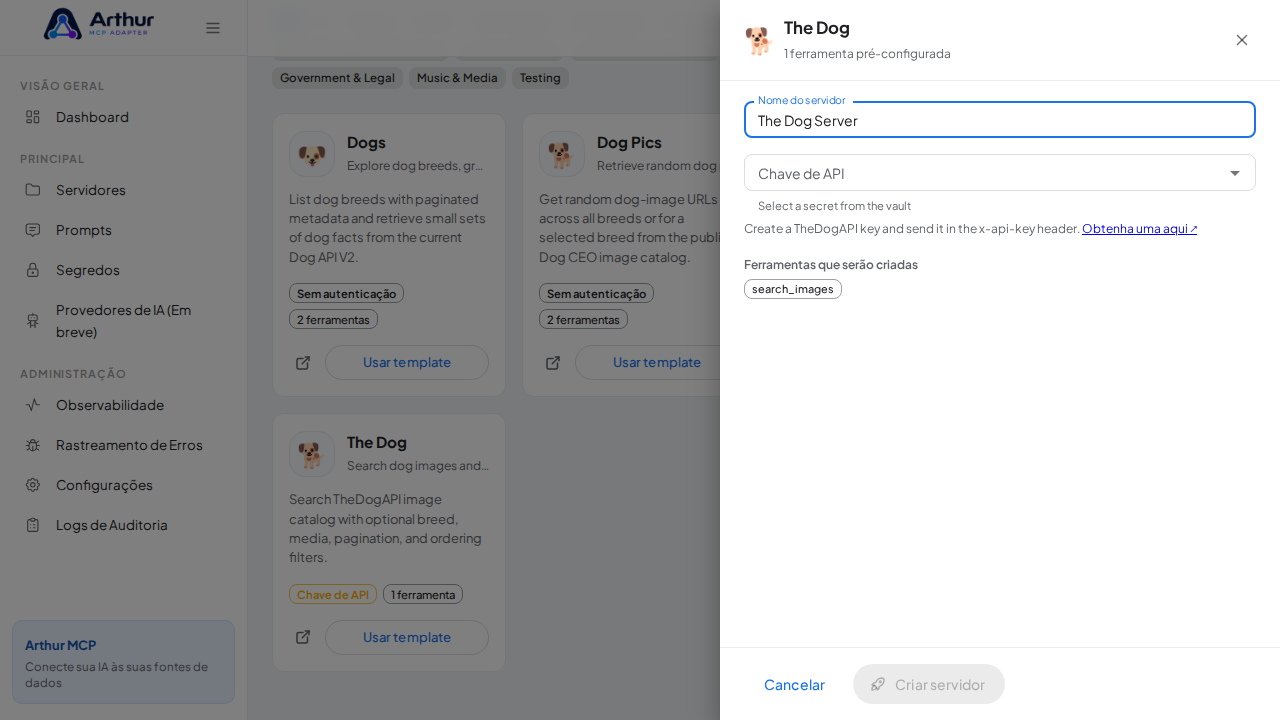Viewport: 1280px width, 720px height.
Task: Click the Cancelar button
Action: click(x=794, y=684)
